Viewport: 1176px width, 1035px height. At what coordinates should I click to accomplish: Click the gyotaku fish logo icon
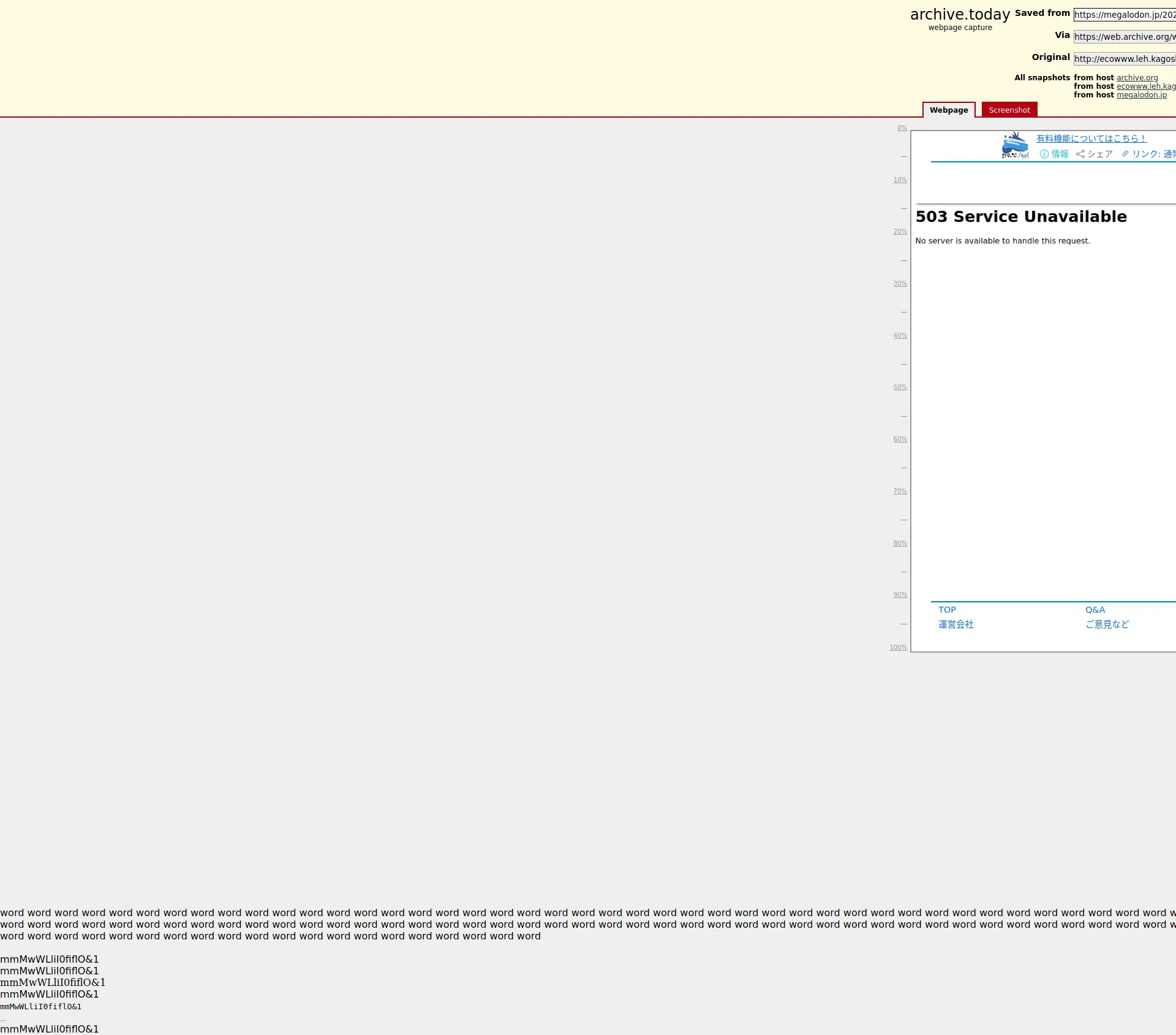pyautogui.click(x=1015, y=145)
